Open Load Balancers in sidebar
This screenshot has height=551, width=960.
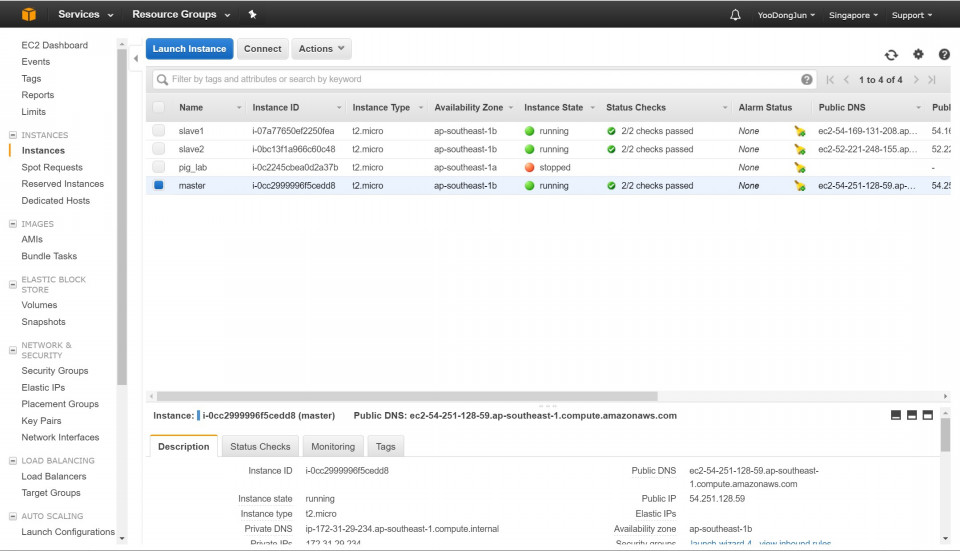54,476
